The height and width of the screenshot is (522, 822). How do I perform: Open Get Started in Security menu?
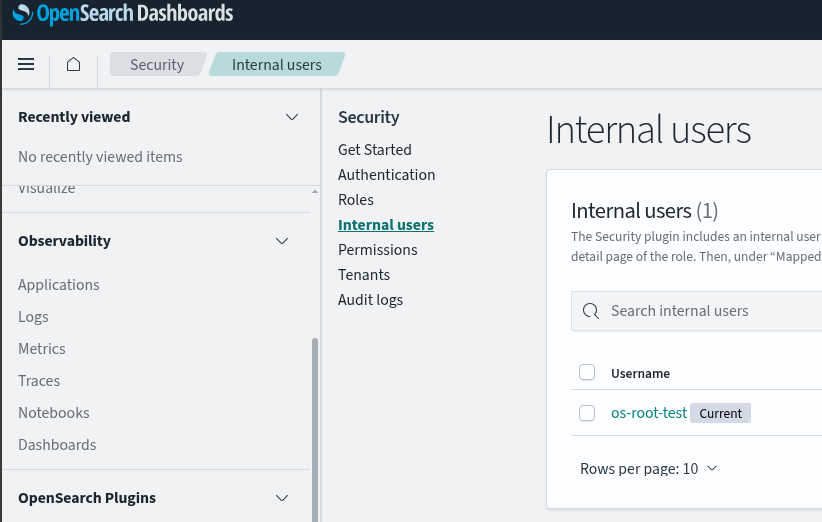point(374,150)
